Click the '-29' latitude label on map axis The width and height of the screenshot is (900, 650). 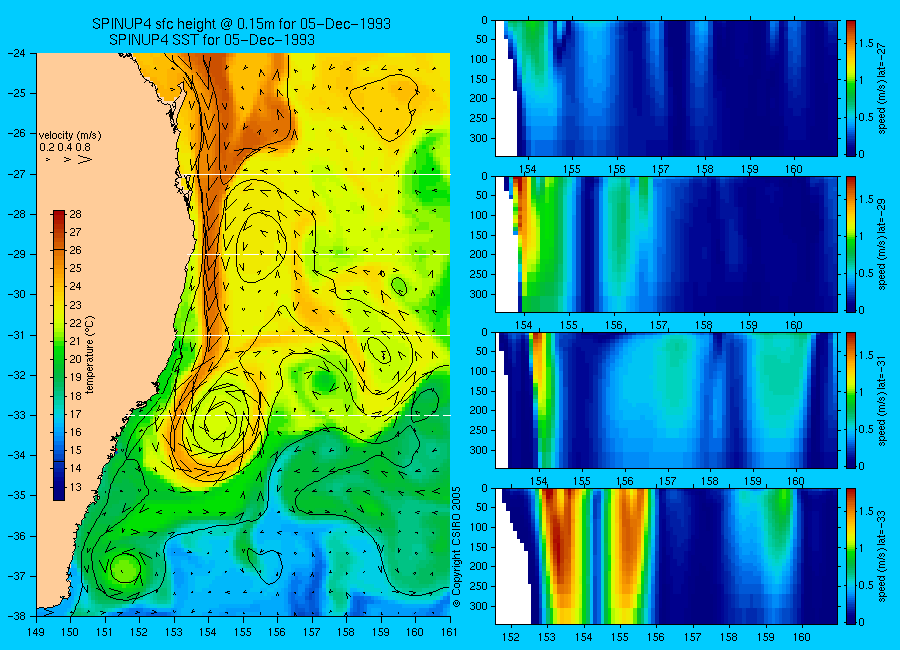pos(16,254)
